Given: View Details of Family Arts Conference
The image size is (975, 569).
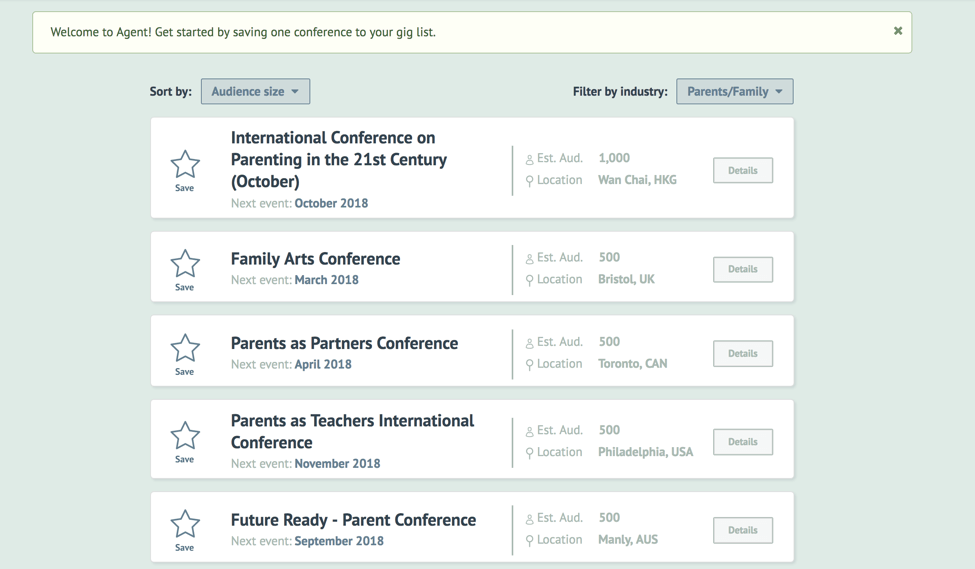Looking at the screenshot, I should [x=743, y=269].
